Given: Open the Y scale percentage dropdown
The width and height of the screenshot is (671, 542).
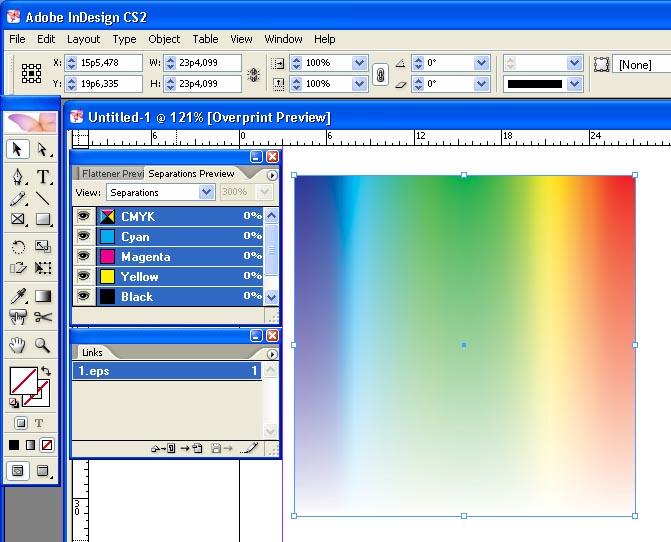Looking at the screenshot, I should 359,84.
